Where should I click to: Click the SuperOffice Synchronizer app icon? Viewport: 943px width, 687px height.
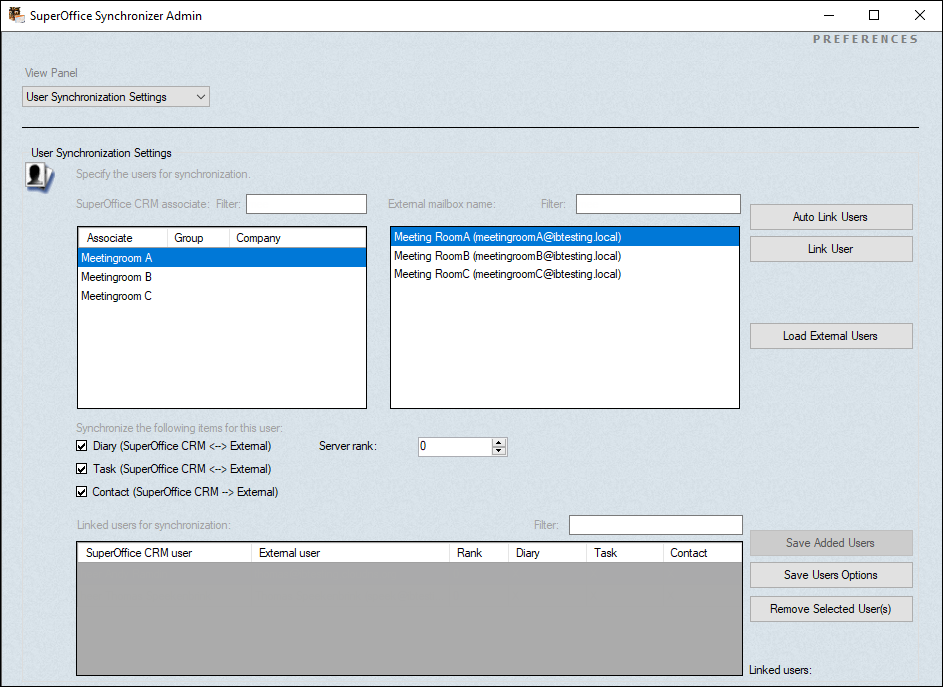16,15
